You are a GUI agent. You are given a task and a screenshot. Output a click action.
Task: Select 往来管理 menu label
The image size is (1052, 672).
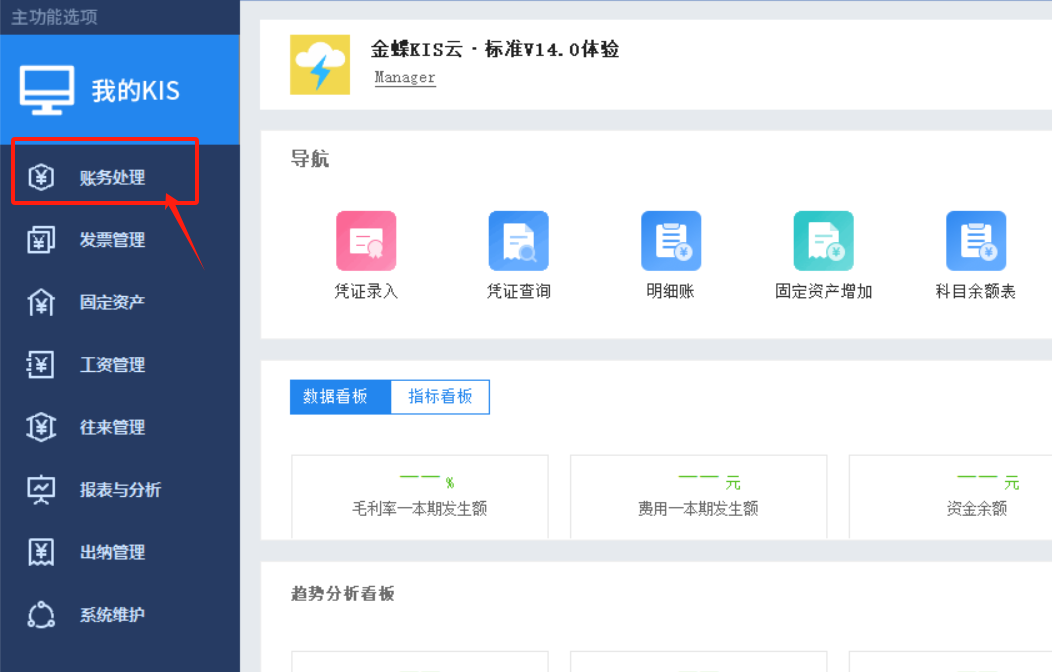pyautogui.click(x=112, y=427)
